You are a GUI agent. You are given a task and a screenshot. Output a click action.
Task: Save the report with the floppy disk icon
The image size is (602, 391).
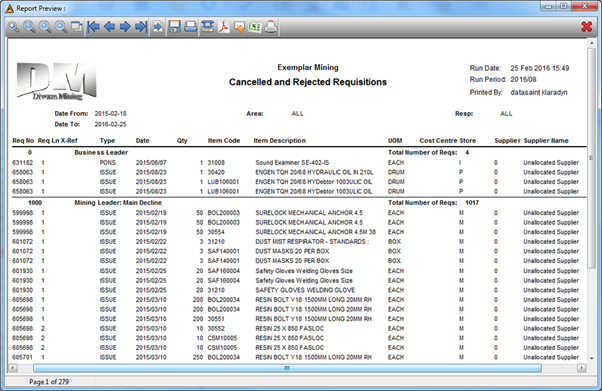tap(175, 27)
